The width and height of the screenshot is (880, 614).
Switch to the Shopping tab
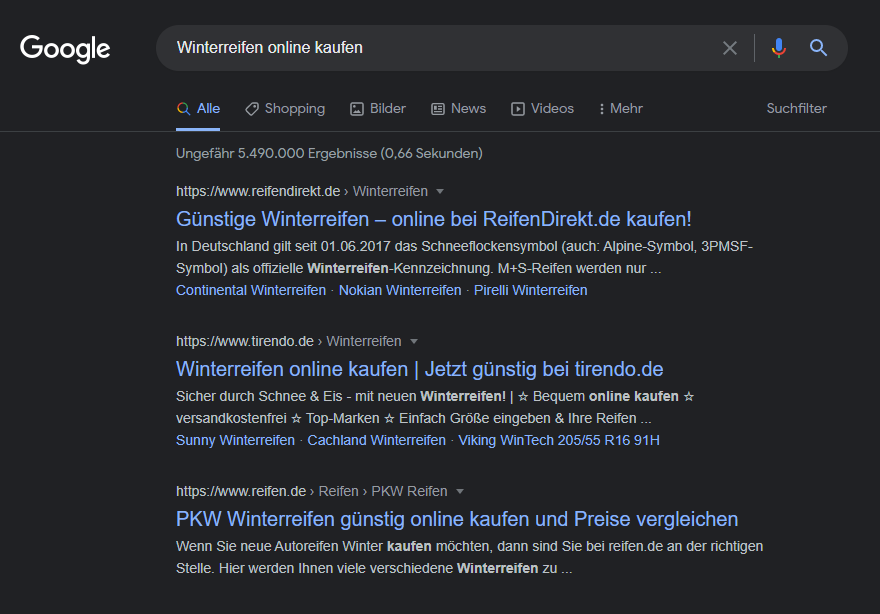pos(285,109)
